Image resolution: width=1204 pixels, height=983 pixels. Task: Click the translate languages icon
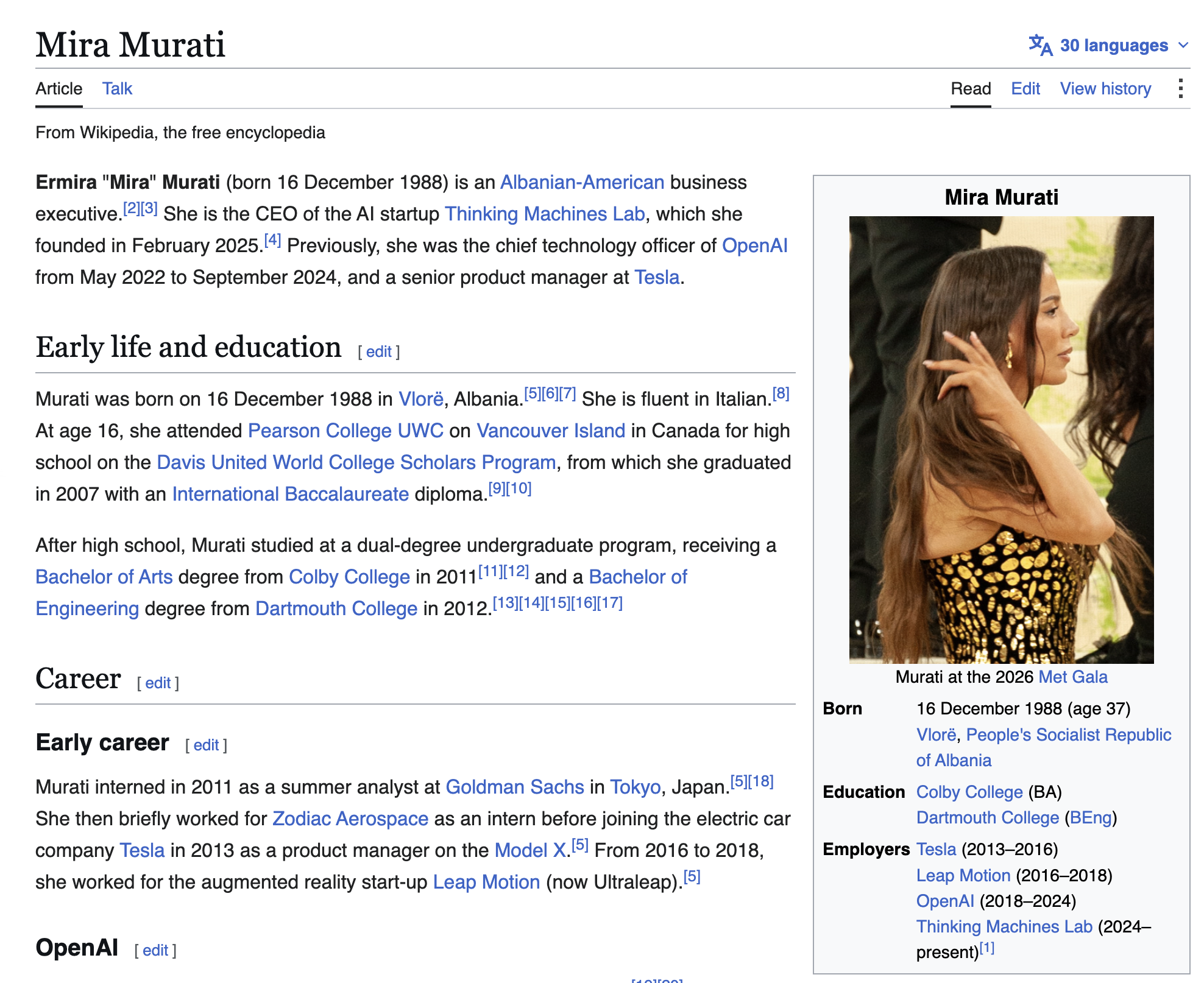tap(1041, 45)
